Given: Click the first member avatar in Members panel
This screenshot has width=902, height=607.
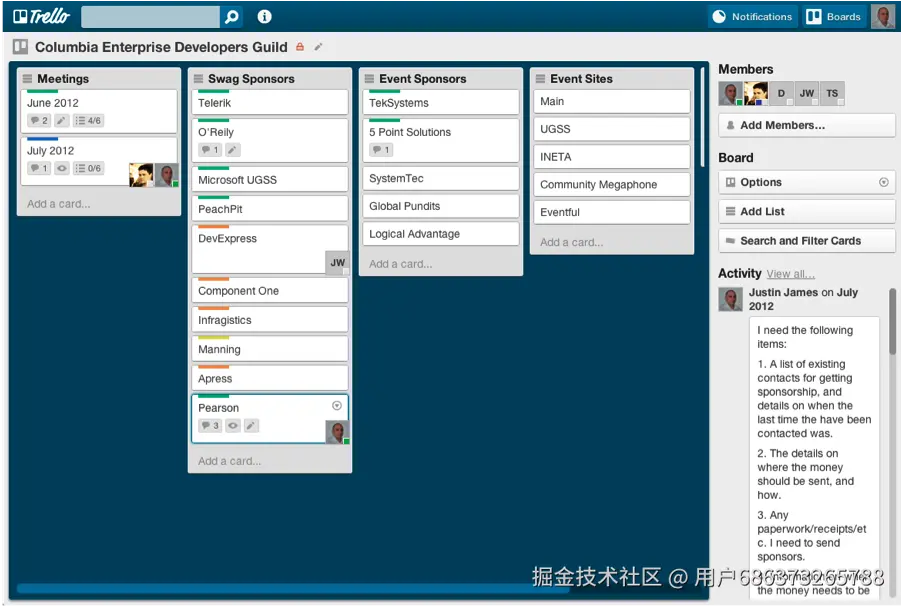Looking at the screenshot, I should point(731,93).
